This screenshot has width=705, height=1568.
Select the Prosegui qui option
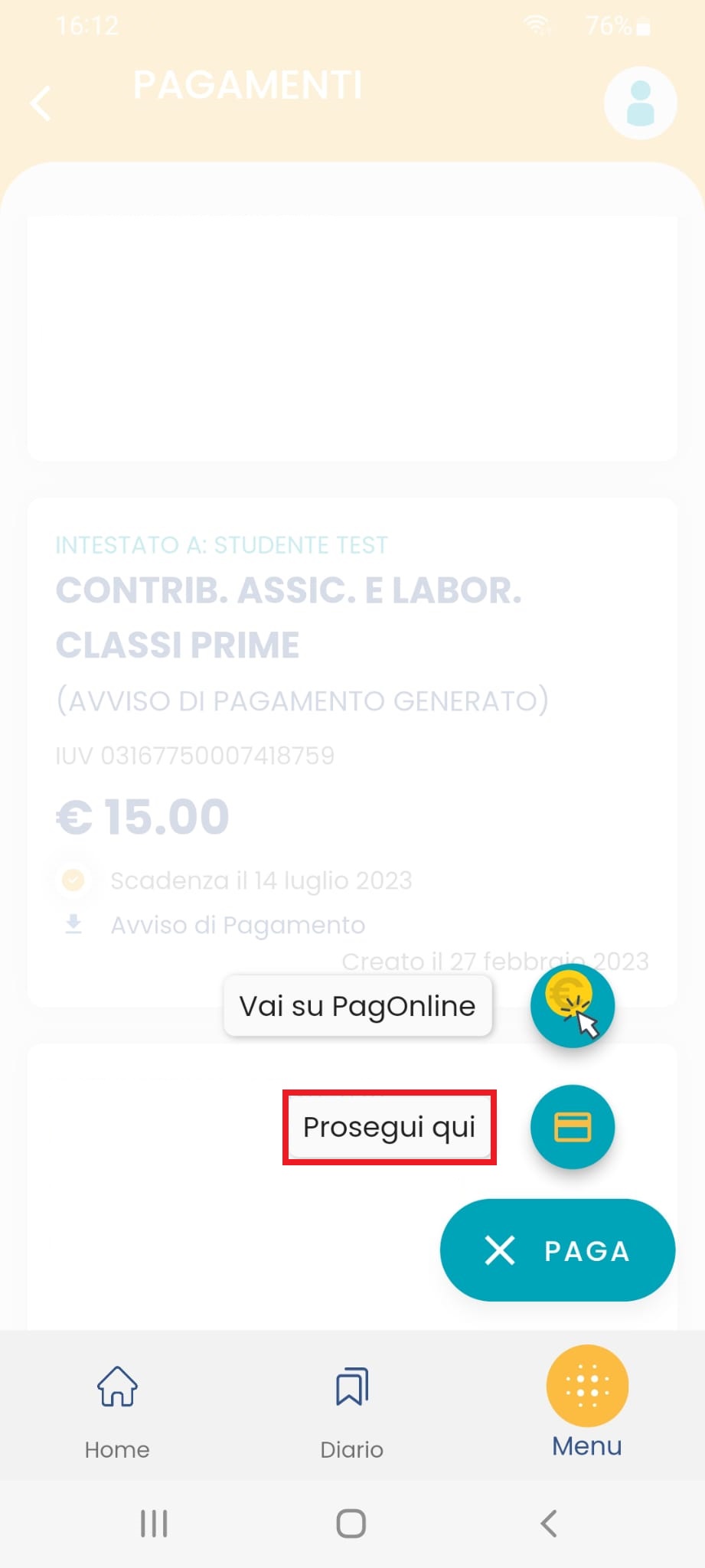(389, 1127)
